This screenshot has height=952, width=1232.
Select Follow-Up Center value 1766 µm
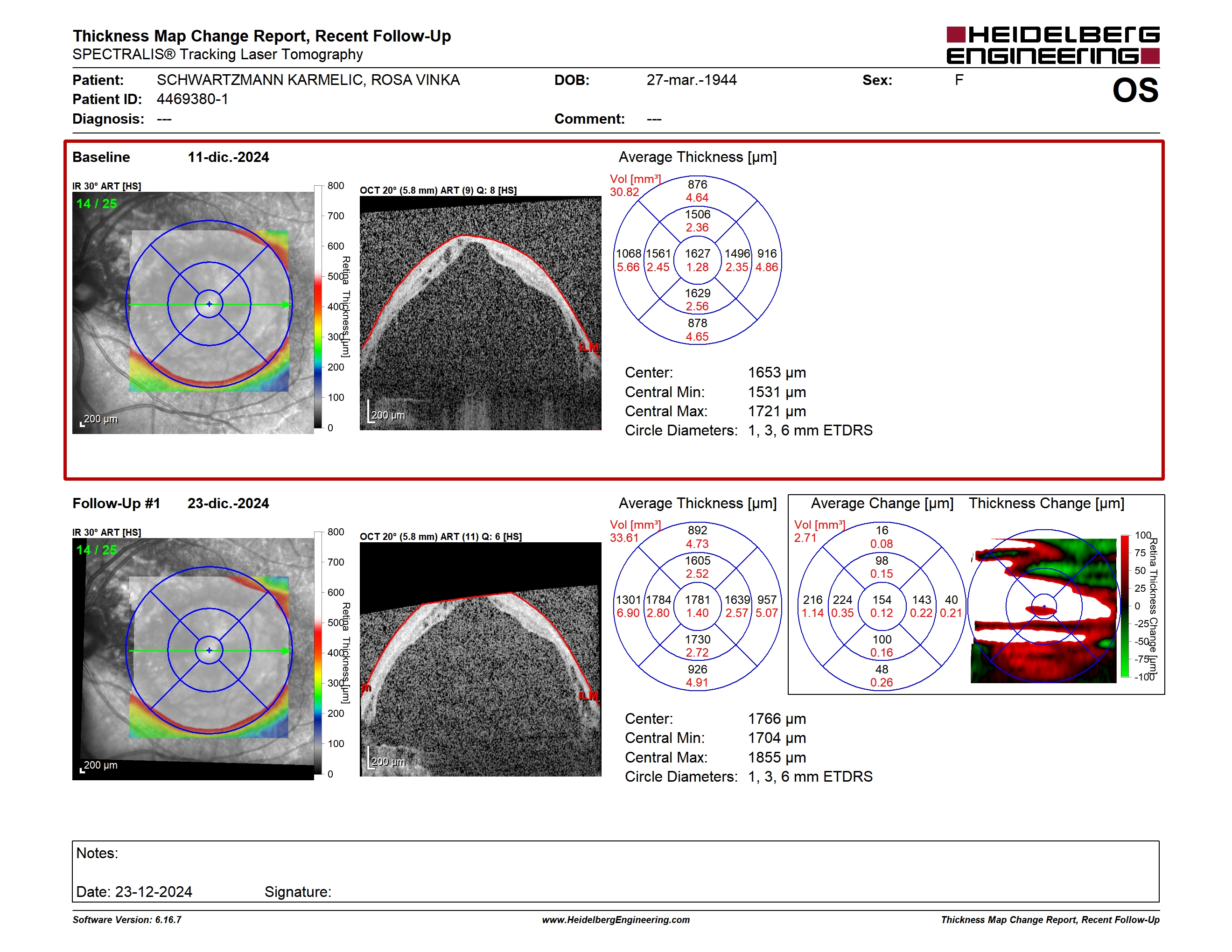click(777, 719)
